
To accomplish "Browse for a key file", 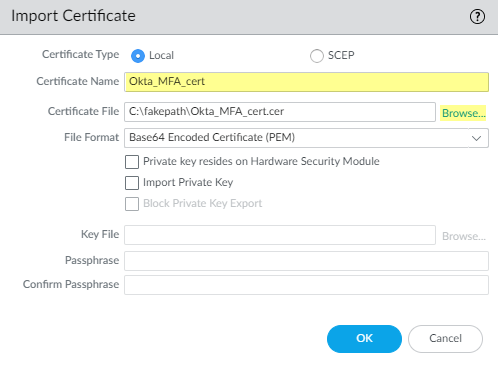I will tap(464, 236).
